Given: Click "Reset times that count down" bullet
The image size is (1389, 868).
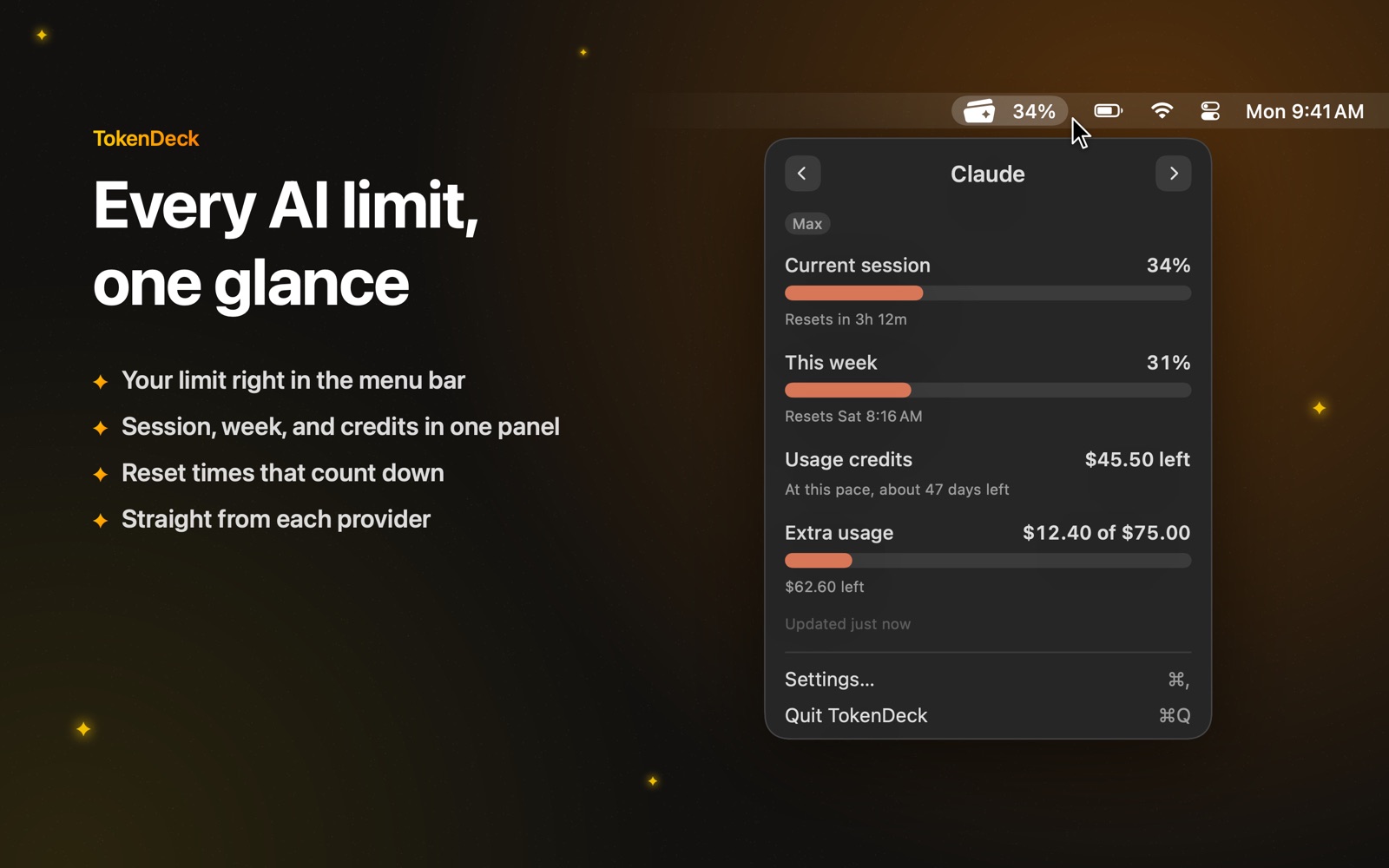Looking at the screenshot, I should click(x=282, y=473).
